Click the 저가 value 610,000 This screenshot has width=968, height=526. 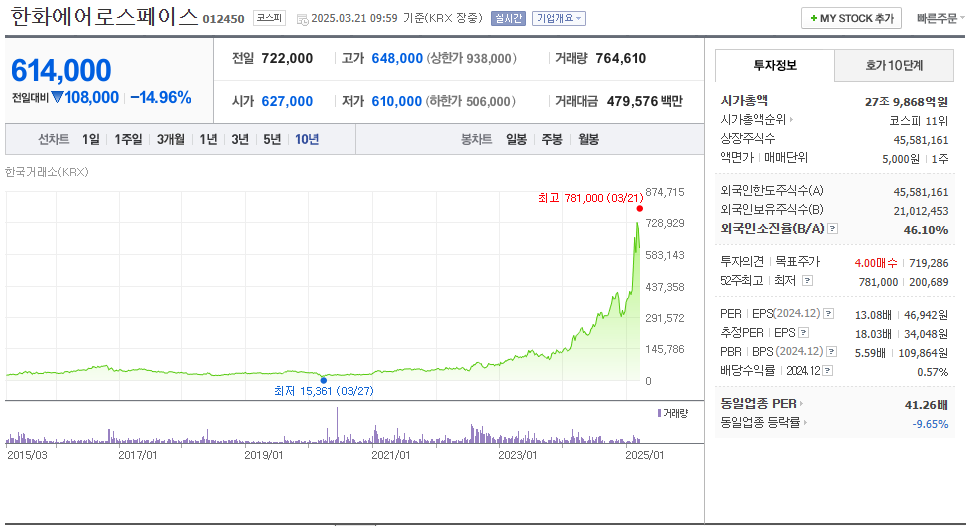click(396, 101)
